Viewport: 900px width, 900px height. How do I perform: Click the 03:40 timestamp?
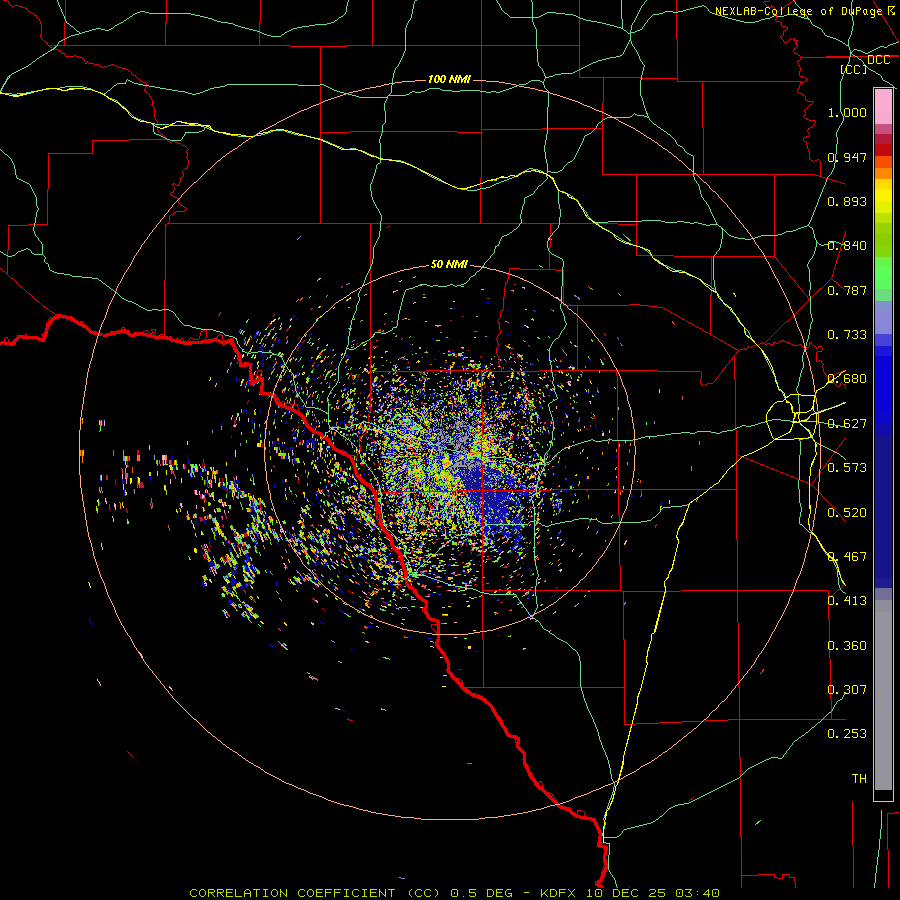click(x=697, y=893)
